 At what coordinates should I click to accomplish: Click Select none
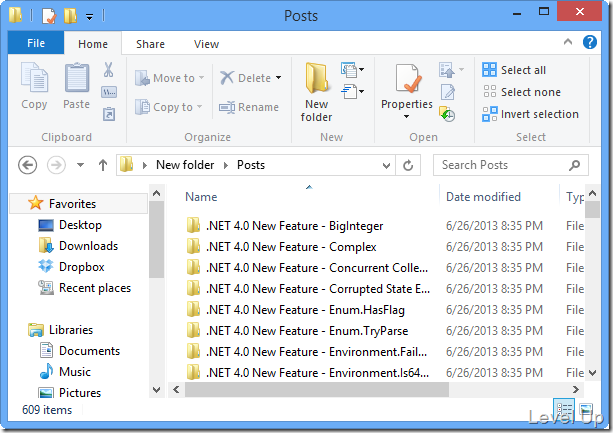[522, 92]
